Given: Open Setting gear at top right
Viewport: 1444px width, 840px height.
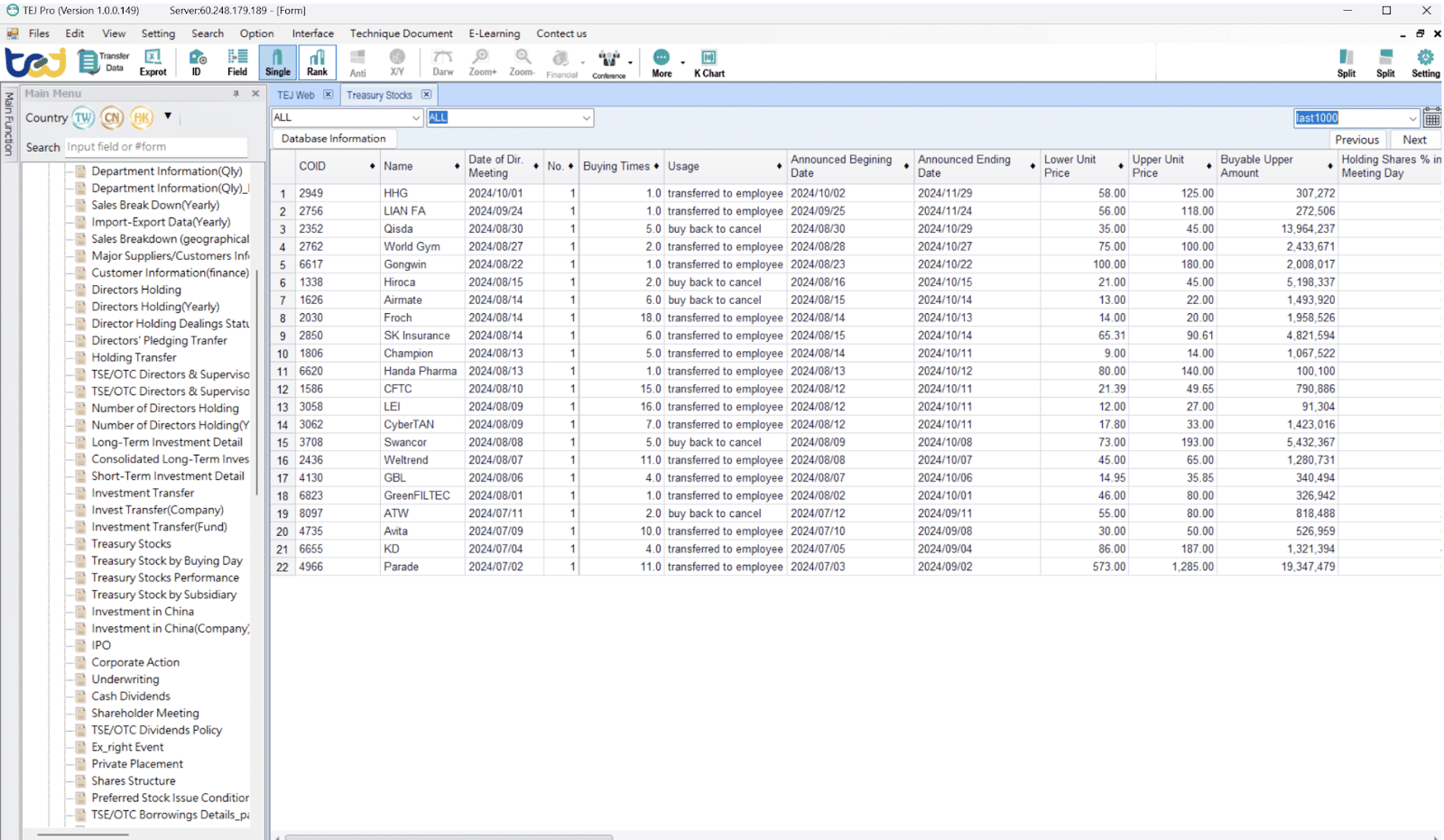Looking at the screenshot, I should tap(1425, 61).
